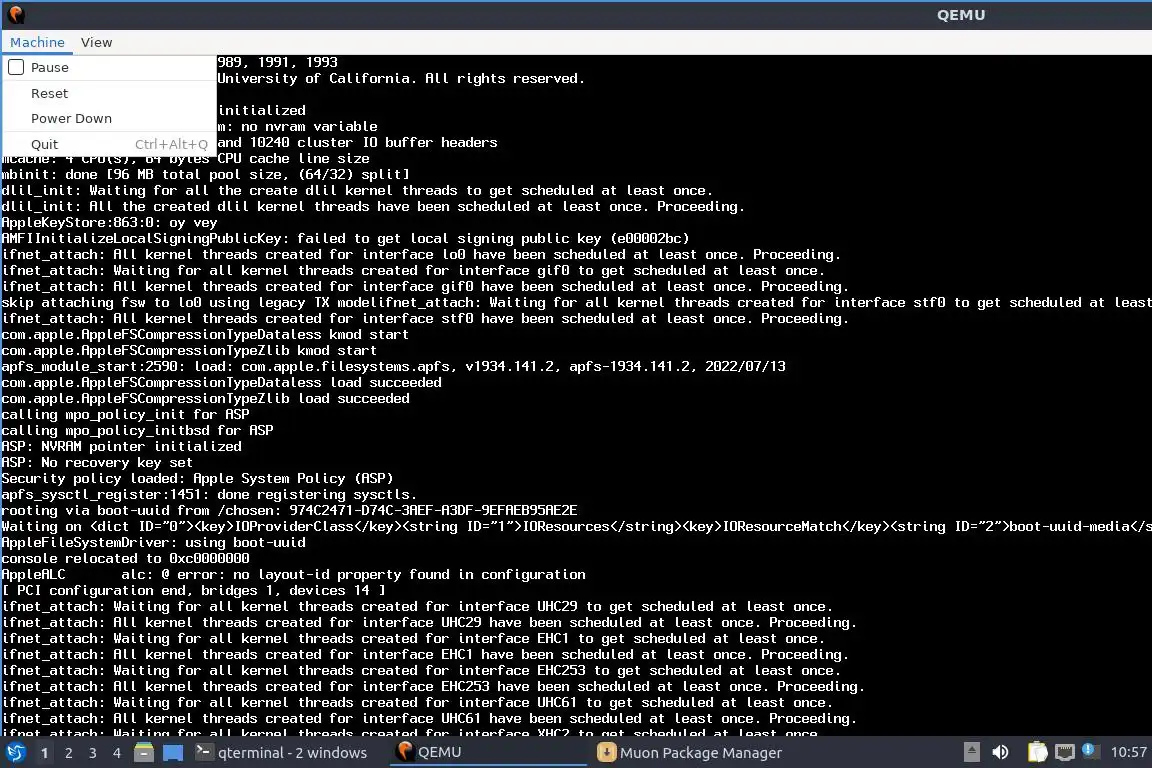Open the qterminal taskbar entry
The width and height of the screenshot is (1152, 768).
click(282, 753)
